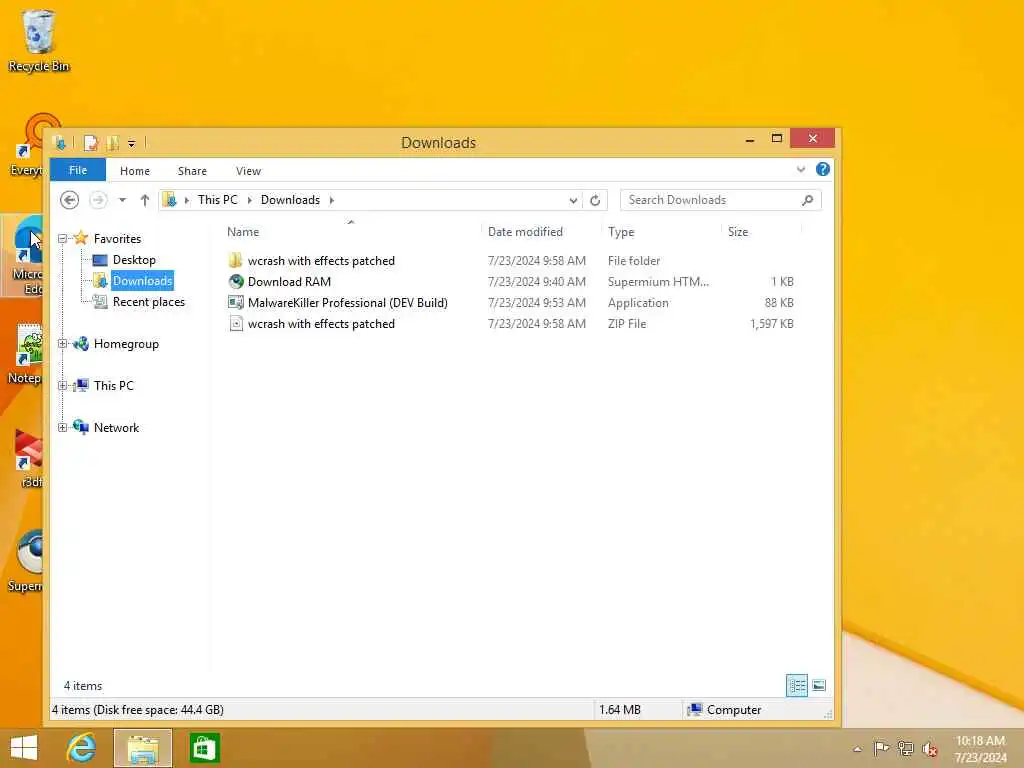1024x768 pixels.
Task: Select the wcrash with effects patched ZIP icon
Action: (236, 323)
